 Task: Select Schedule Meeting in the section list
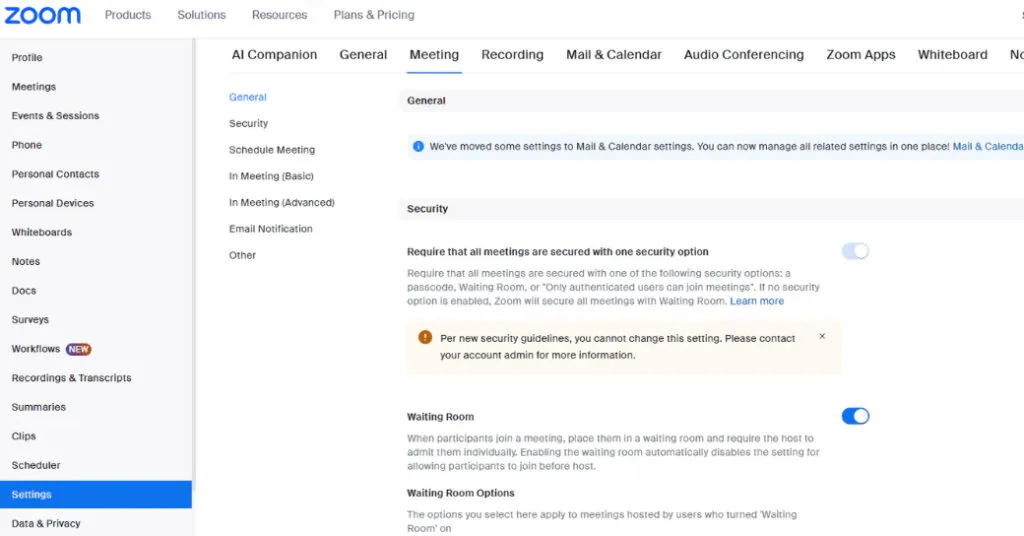click(x=272, y=150)
